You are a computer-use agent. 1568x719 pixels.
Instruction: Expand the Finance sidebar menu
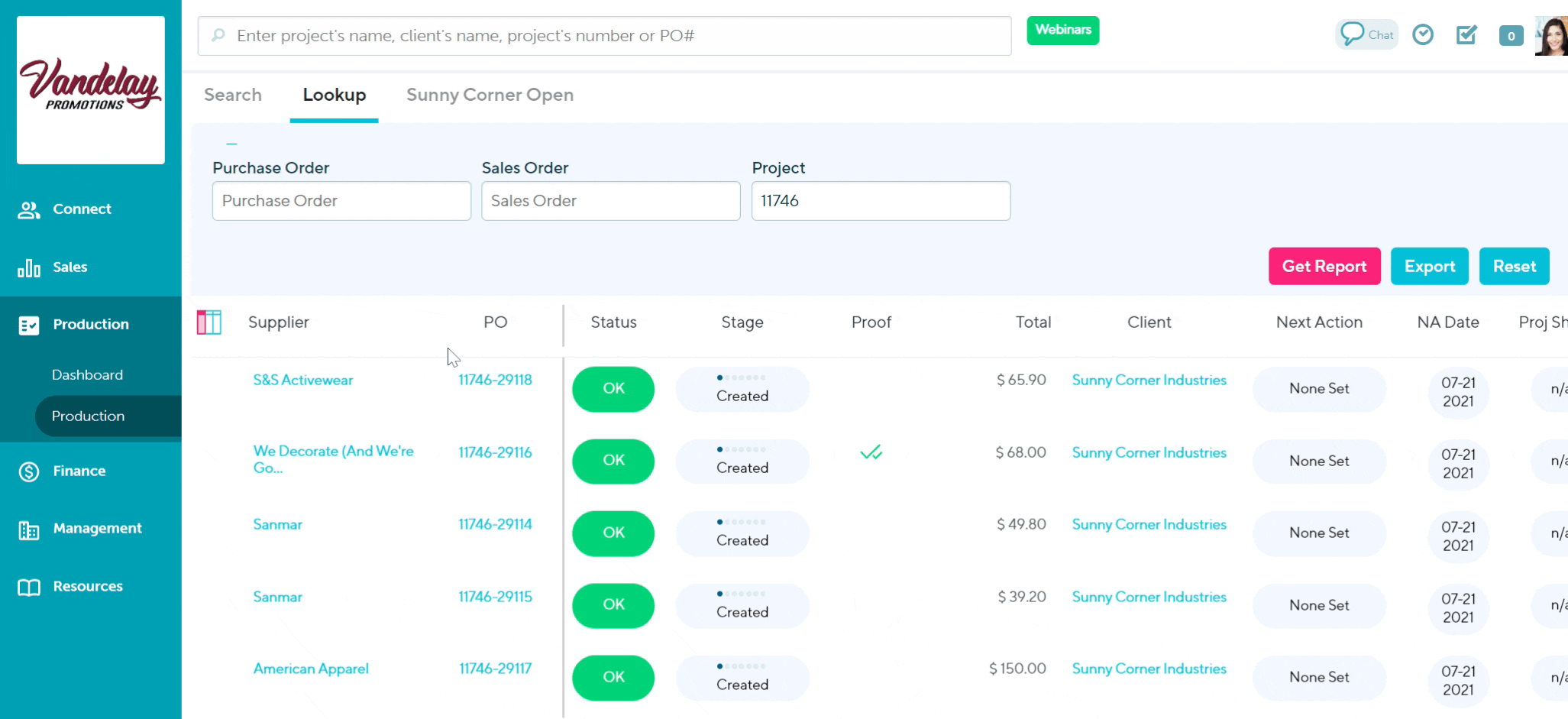[x=79, y=471]
